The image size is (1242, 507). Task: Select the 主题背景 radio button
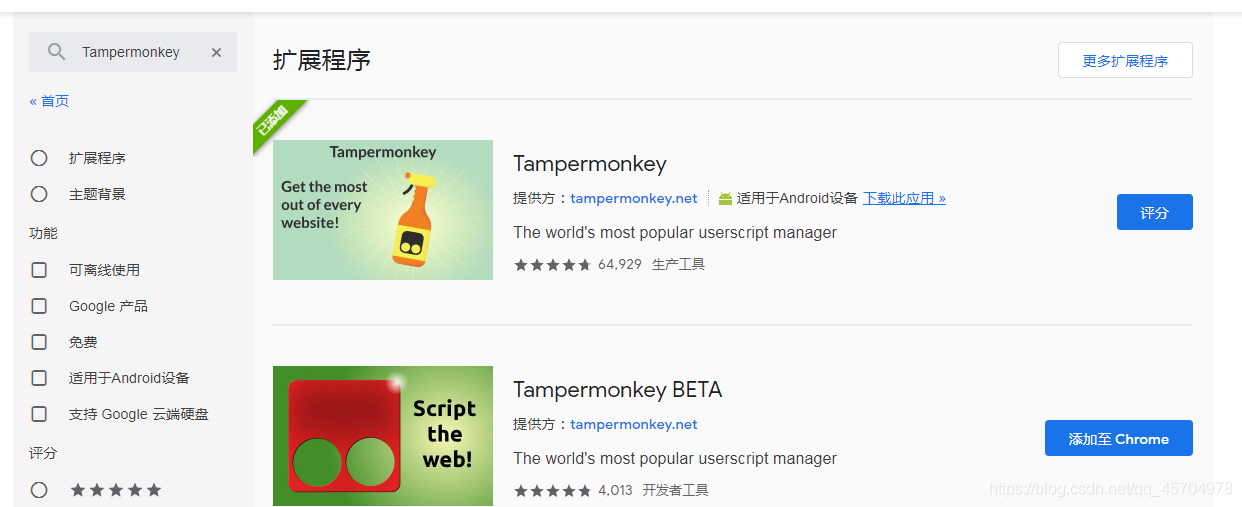coord(39,194)
